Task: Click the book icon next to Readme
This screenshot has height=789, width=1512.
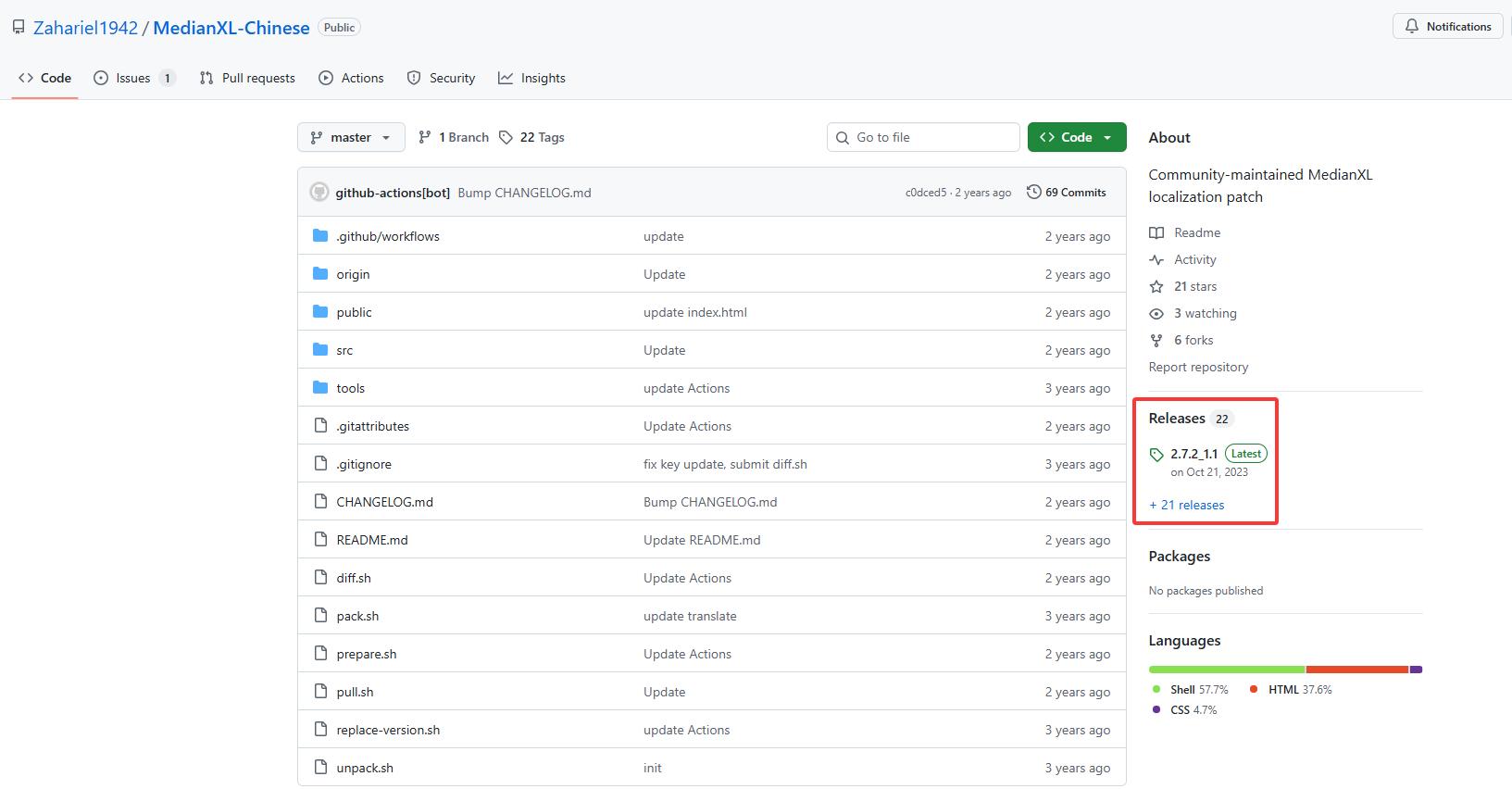Action: (x=1156, y=232)
